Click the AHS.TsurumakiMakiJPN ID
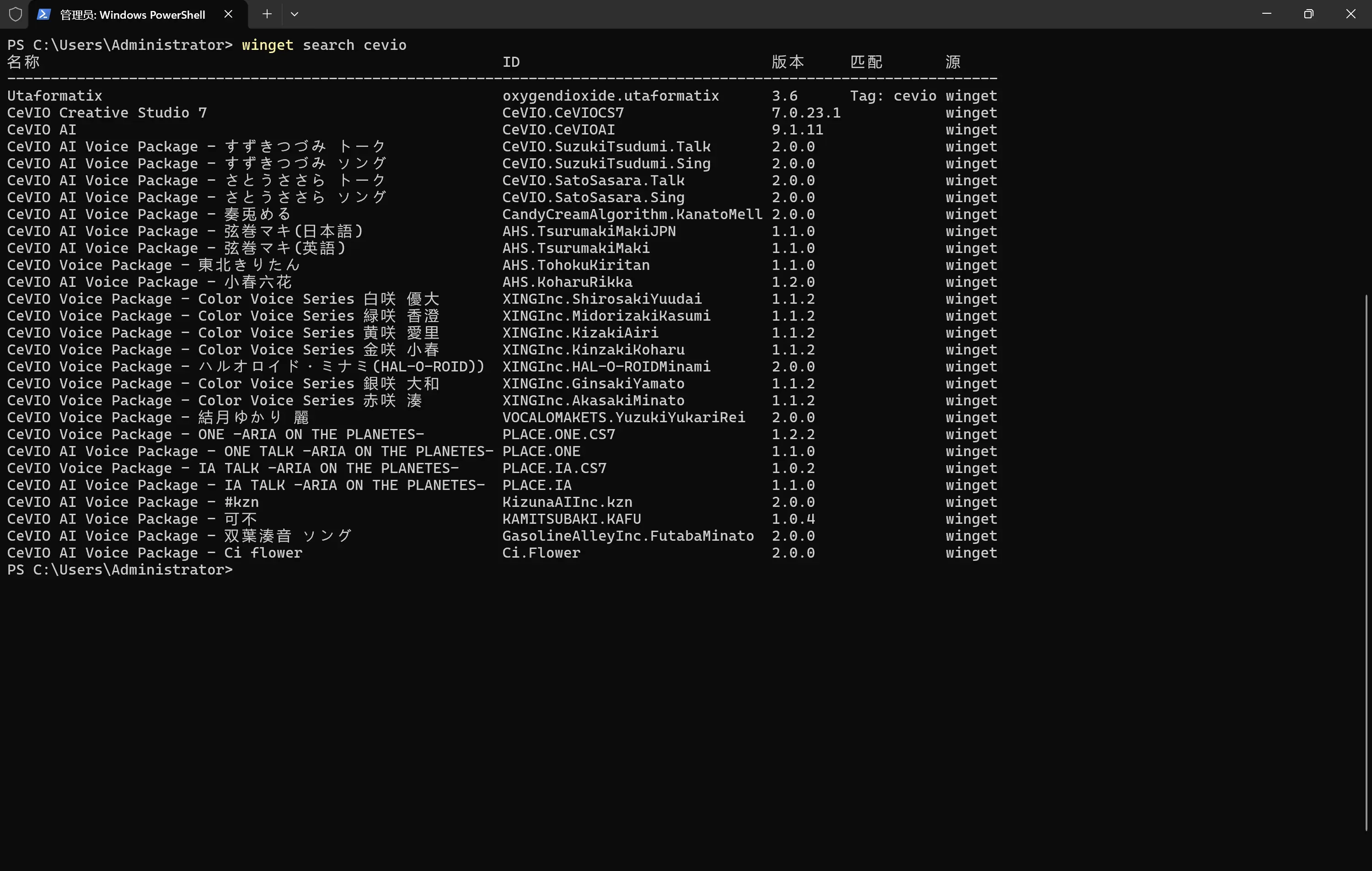The image size is (1372, 871). [x=589, y=231]
